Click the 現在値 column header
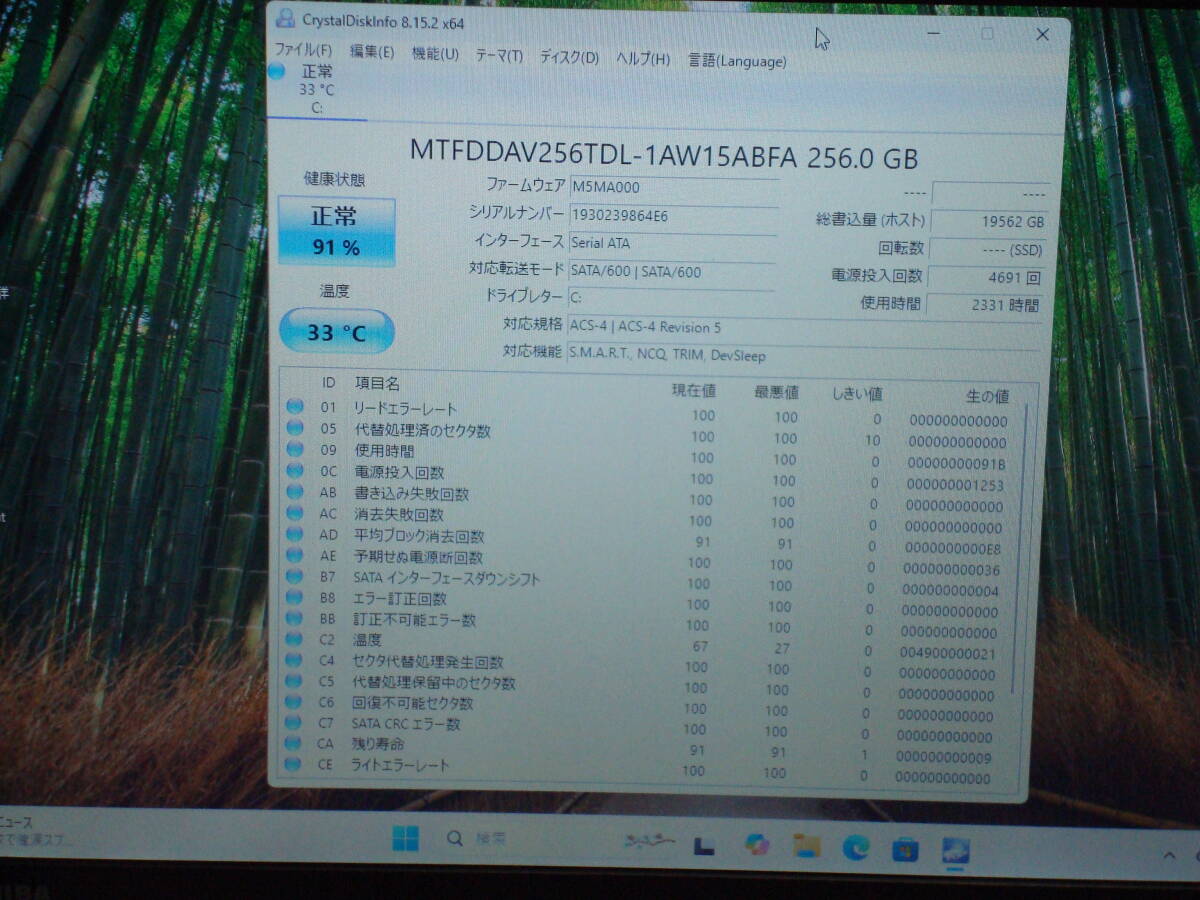This screenshot has width=1200, height=900. [x=693, y=389]
